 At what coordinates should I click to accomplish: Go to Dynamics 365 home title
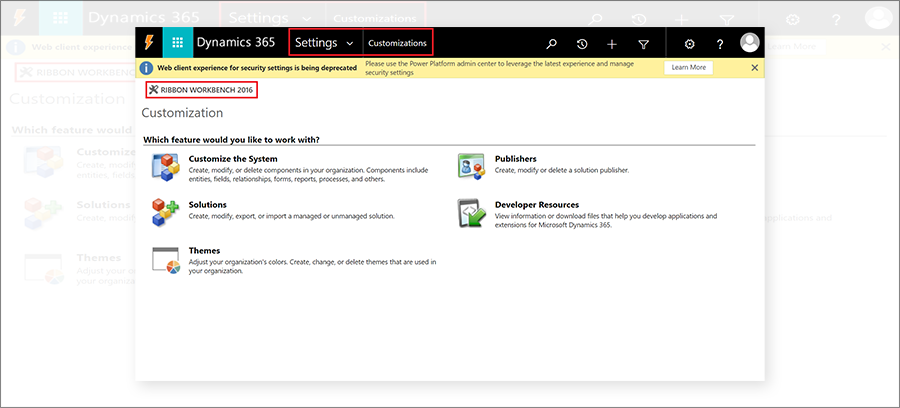click(x=236, y=42)
